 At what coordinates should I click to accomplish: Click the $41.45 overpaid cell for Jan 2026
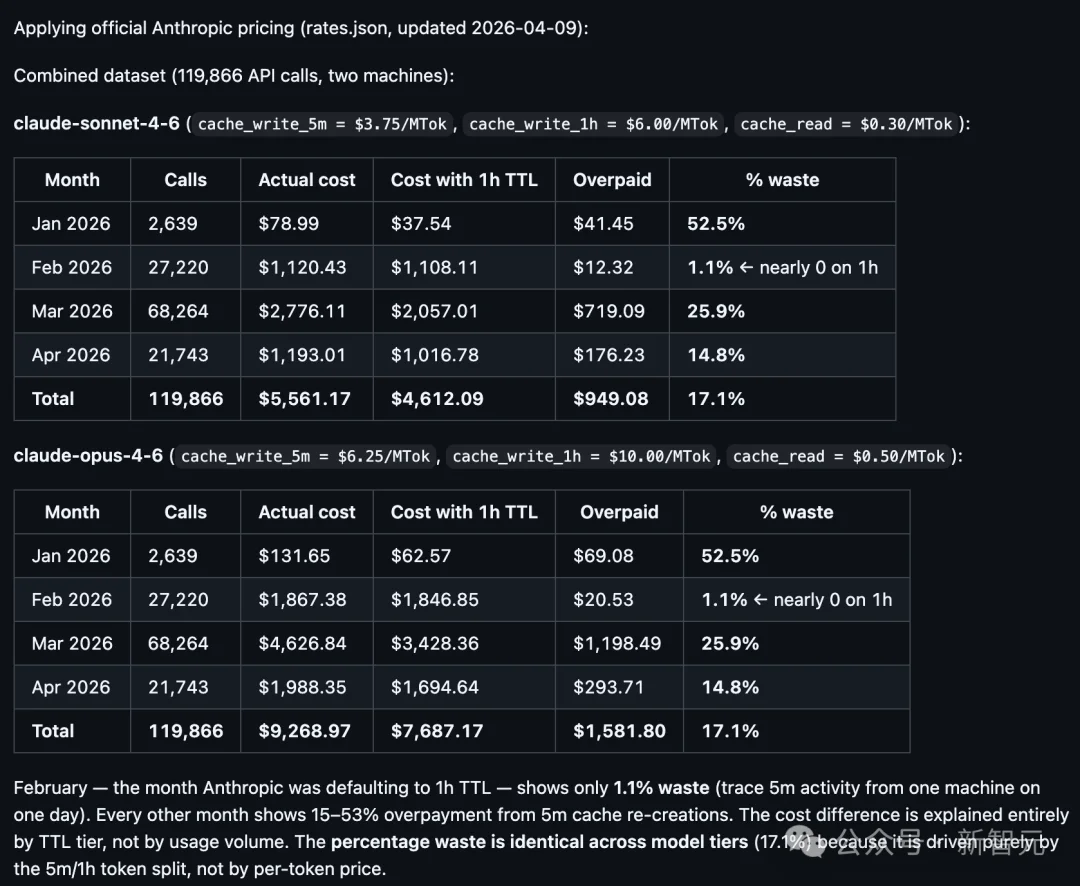click(603, 223)
